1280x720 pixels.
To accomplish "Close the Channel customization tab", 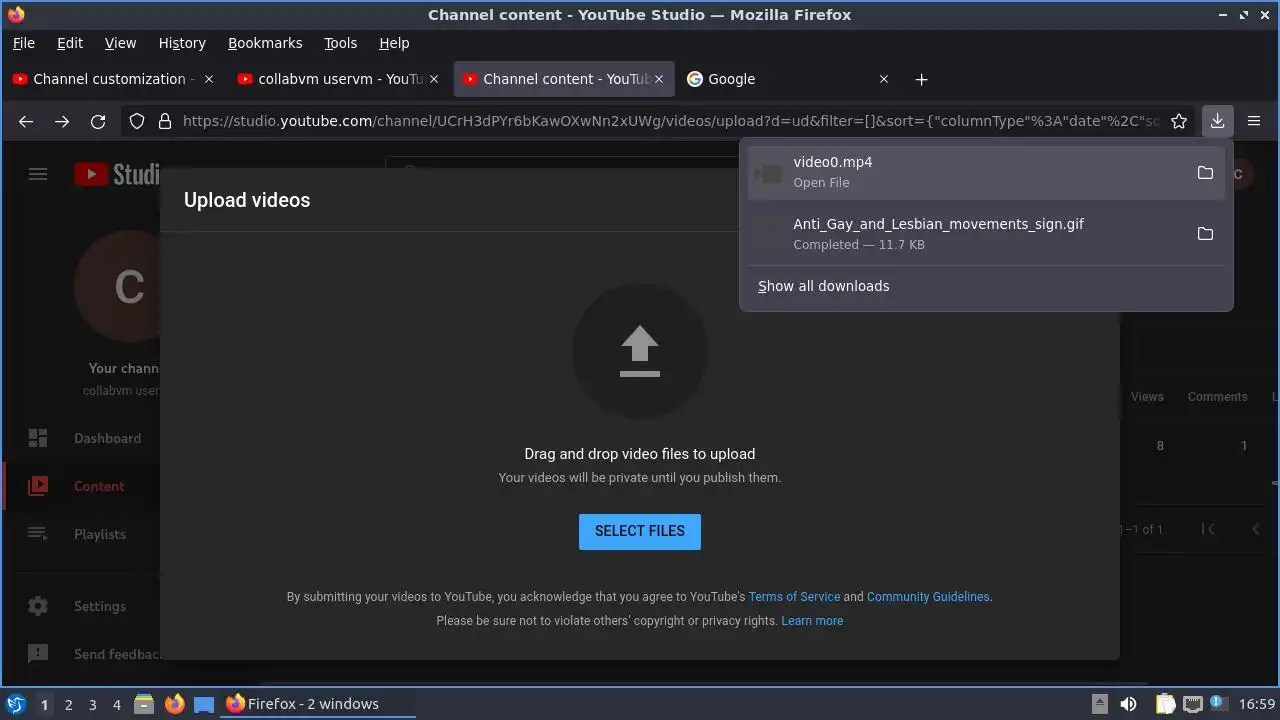I will 209,79.
